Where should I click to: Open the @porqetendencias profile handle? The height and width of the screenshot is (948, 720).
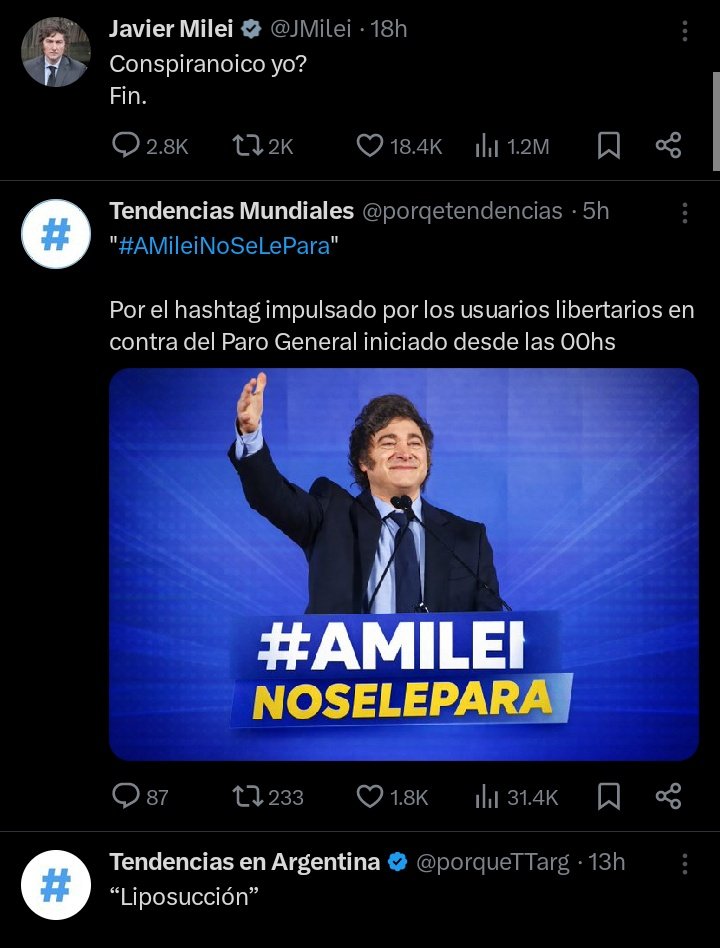(x=462, y=212)
